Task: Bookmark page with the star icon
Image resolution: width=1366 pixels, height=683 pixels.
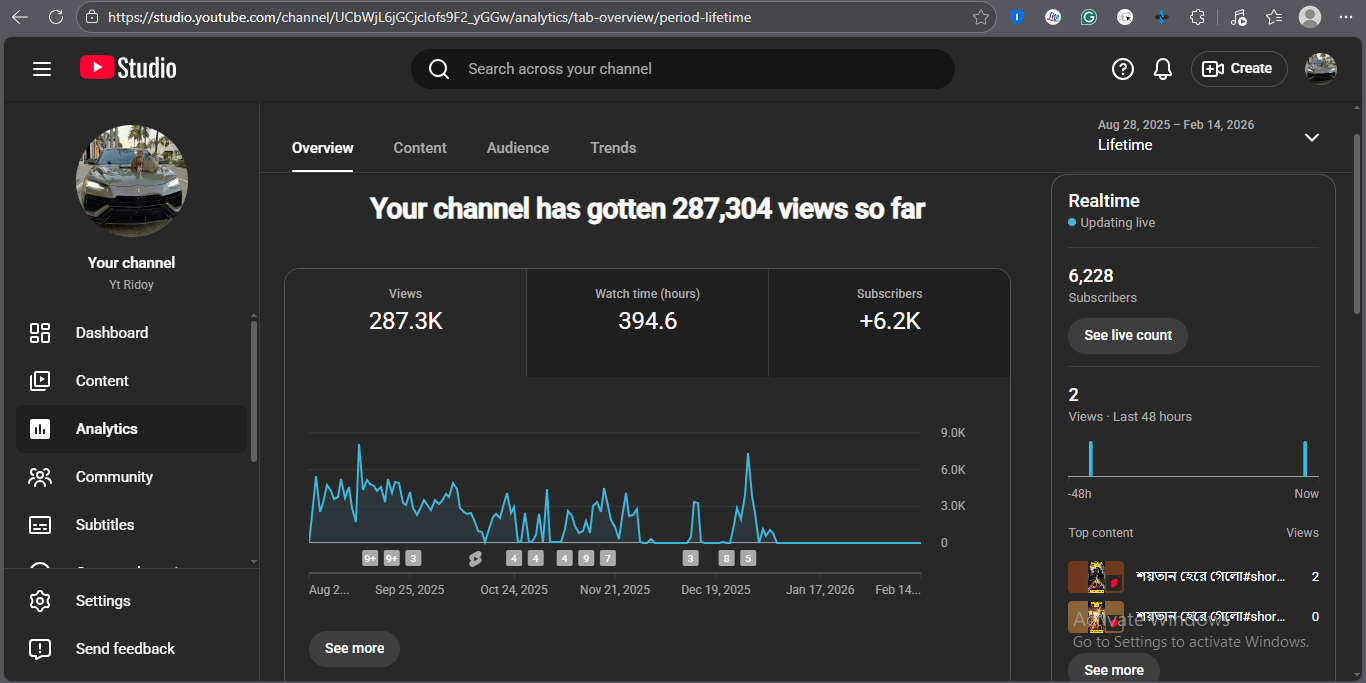Action: pyautogui.click(x=981, y=17)
